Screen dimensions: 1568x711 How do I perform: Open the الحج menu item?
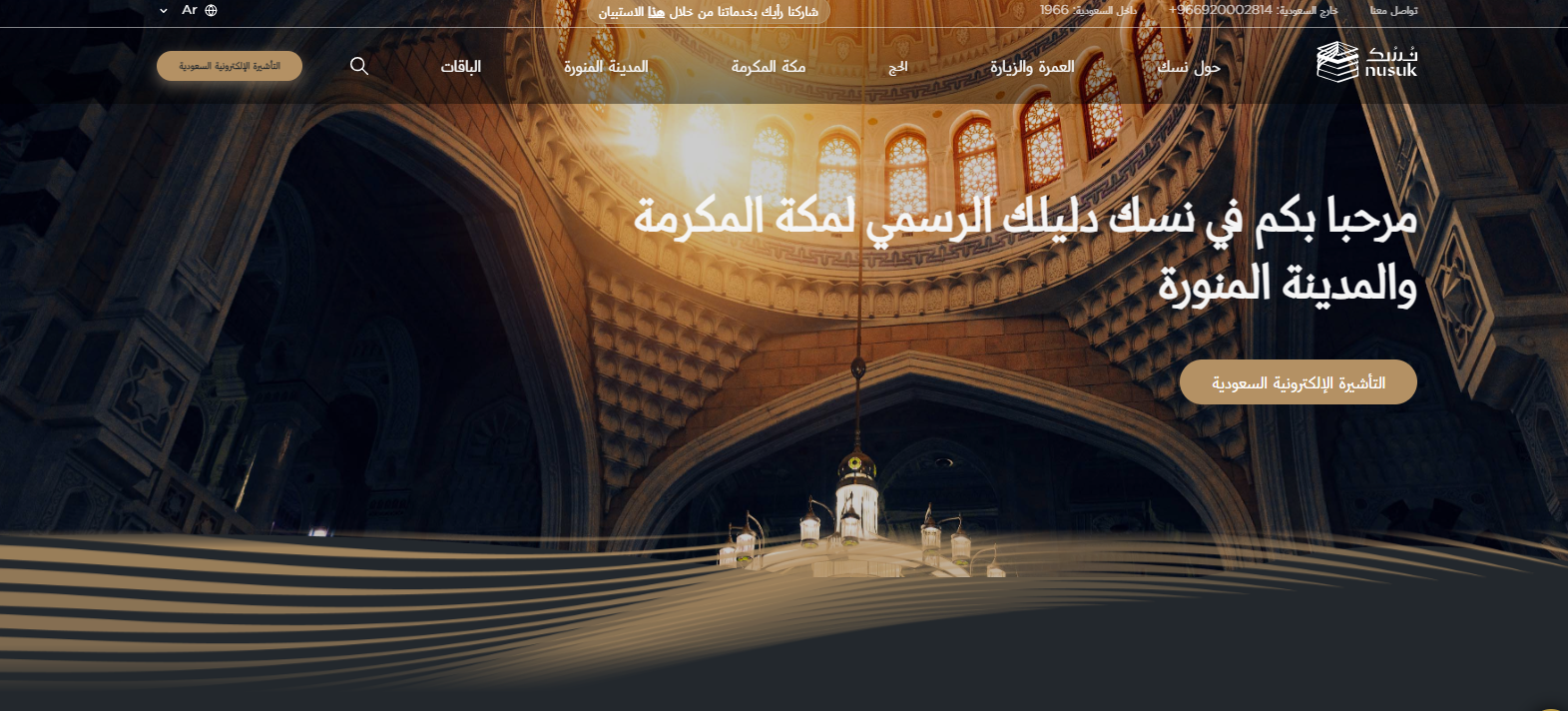coord(898,67)
